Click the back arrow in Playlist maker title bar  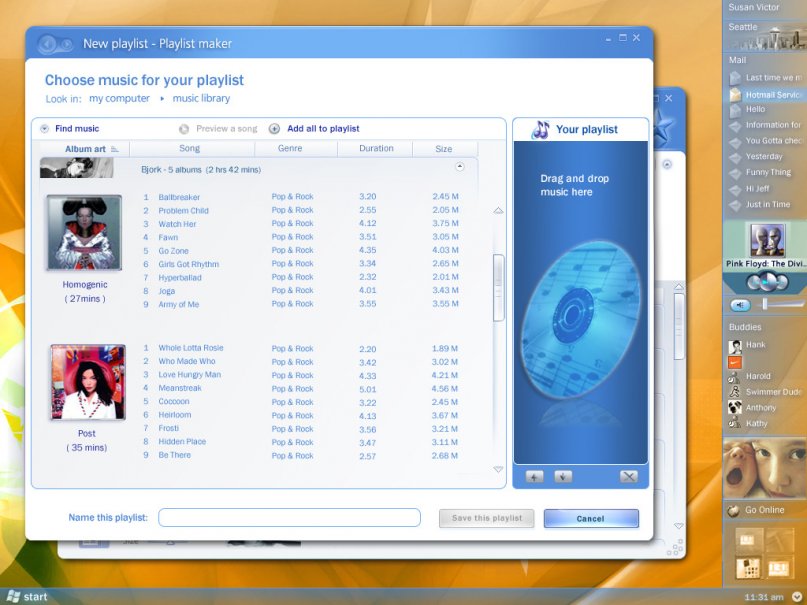48,44
